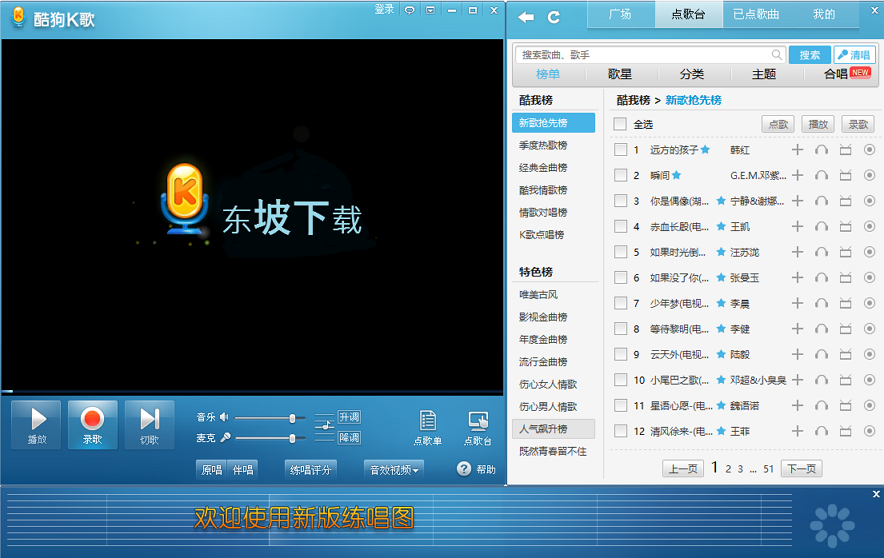Start recording with the 录歌 button
Screen dimensions: 884x558
92,424
